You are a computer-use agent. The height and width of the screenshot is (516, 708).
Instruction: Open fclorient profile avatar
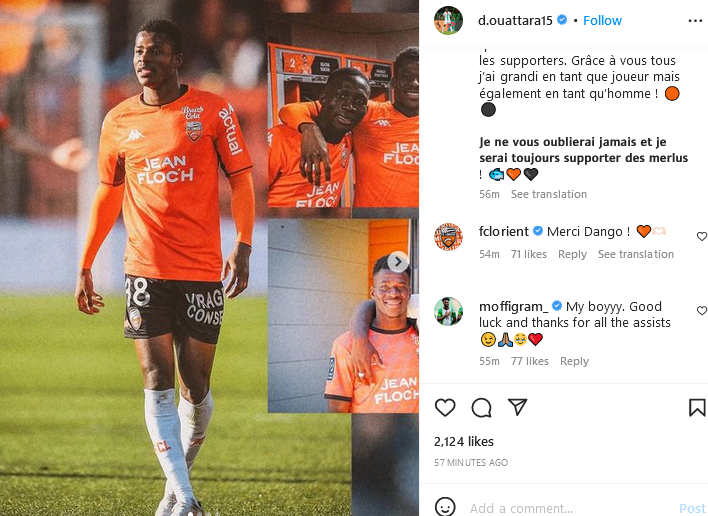click(x=448, y=237)
